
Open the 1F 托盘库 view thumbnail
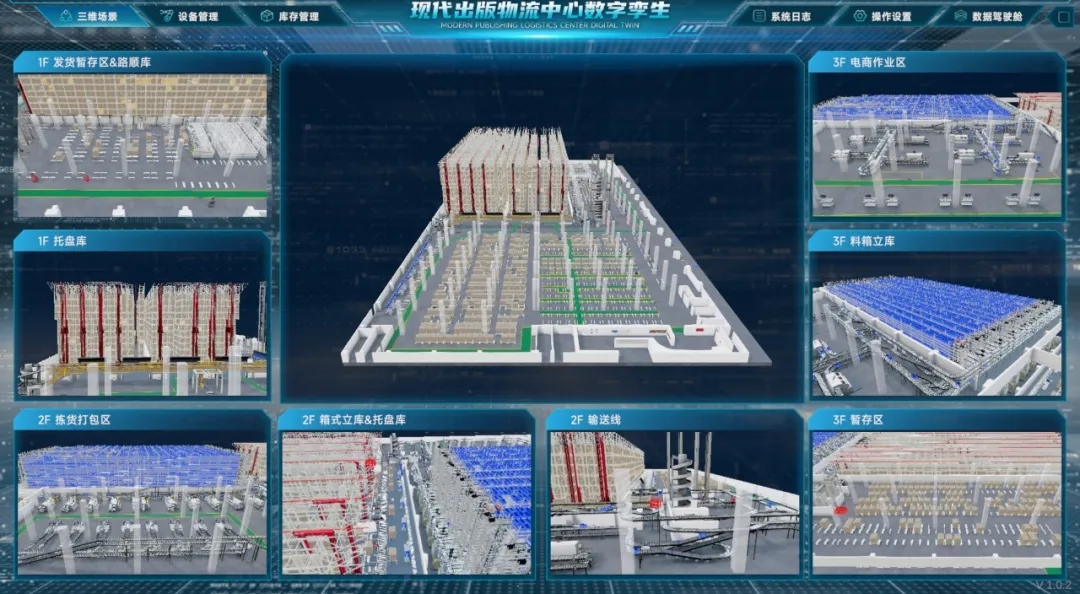click(142, 324)
